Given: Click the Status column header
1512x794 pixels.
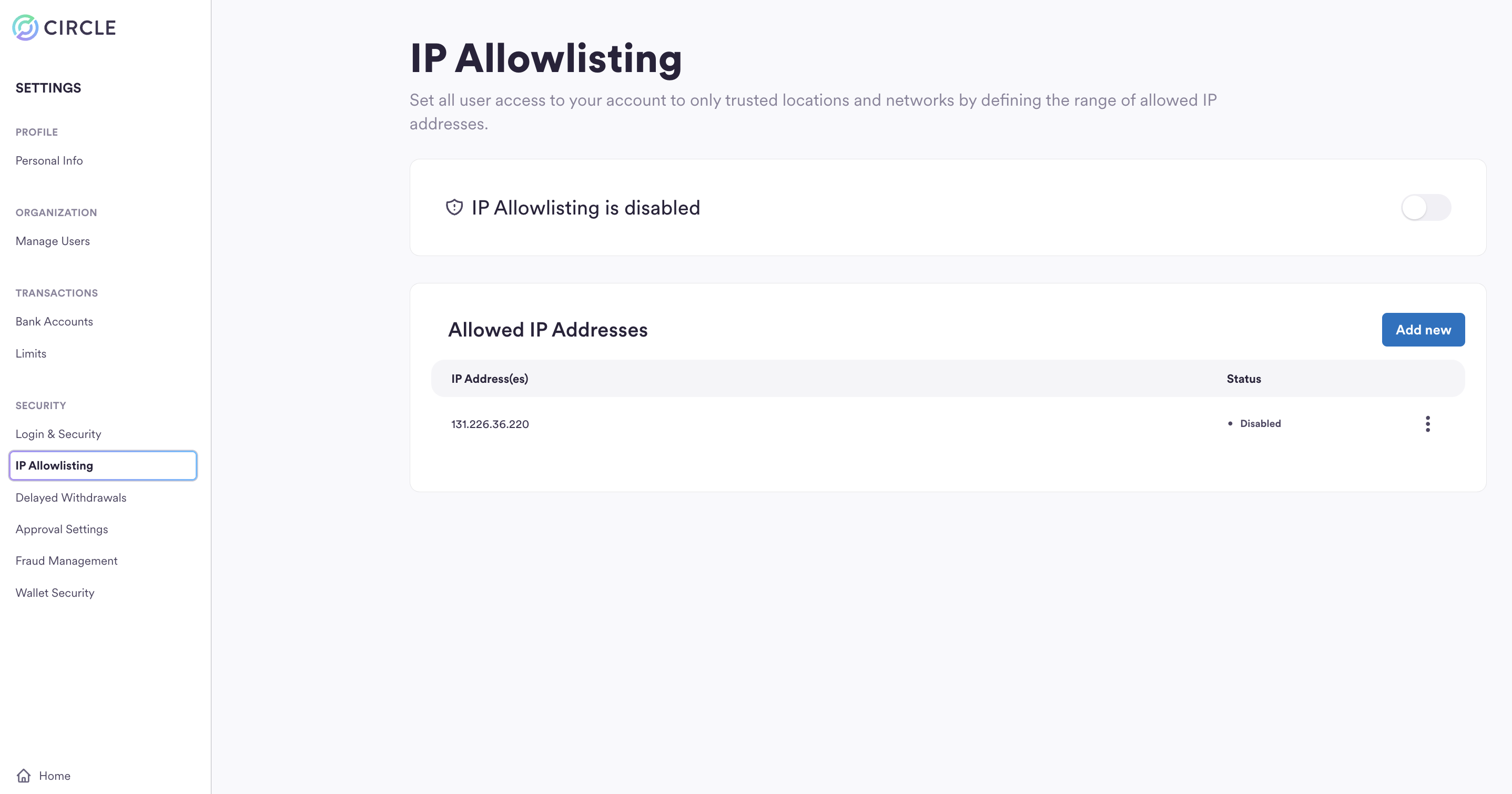Looking at the screenshot, I should 1243,379.
